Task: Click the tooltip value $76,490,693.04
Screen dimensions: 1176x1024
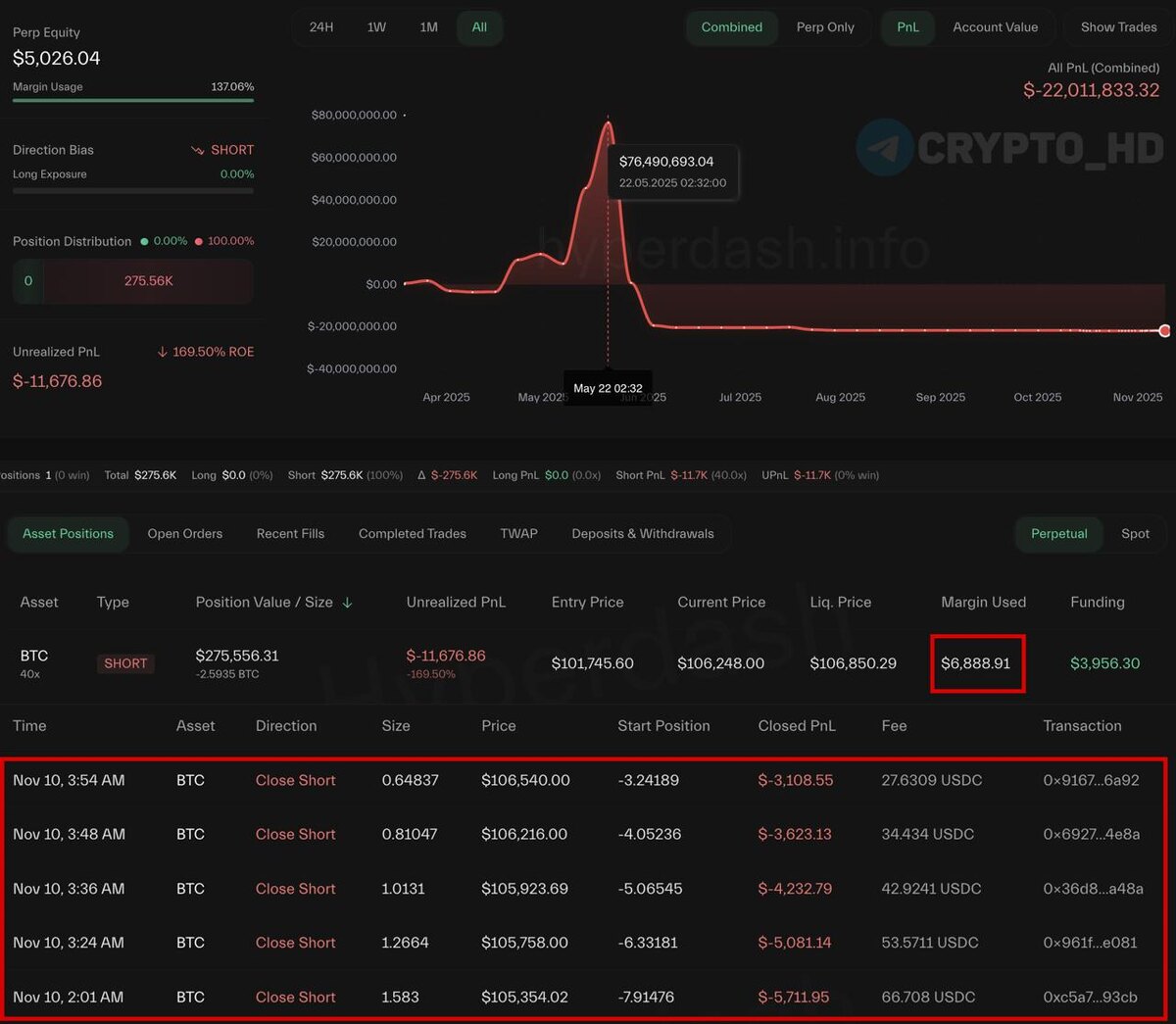Action: pyautogui.click(x=666, y=162)
